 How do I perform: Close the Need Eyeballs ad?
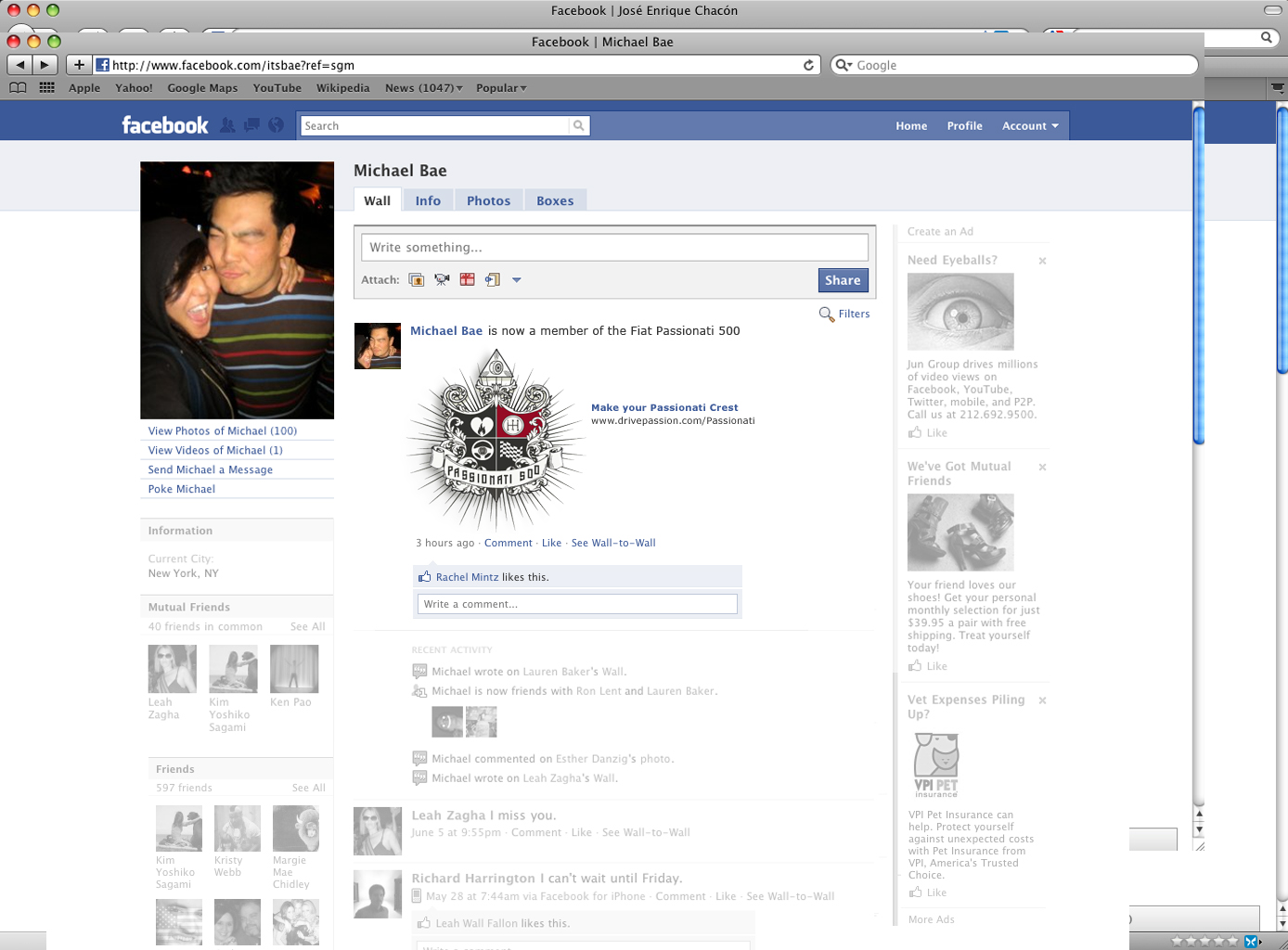[1042, 261]
